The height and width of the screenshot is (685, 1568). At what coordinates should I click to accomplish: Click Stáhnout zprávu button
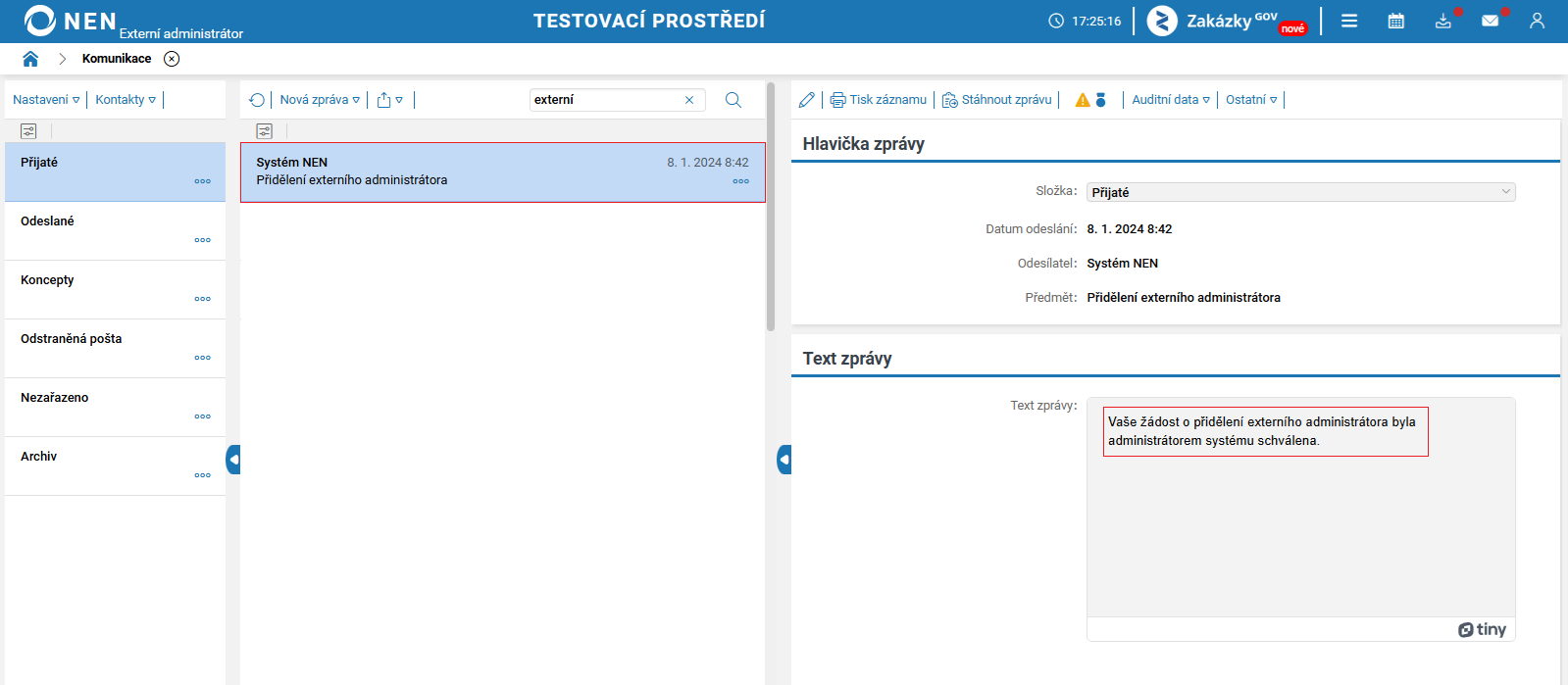click(997, 100)
